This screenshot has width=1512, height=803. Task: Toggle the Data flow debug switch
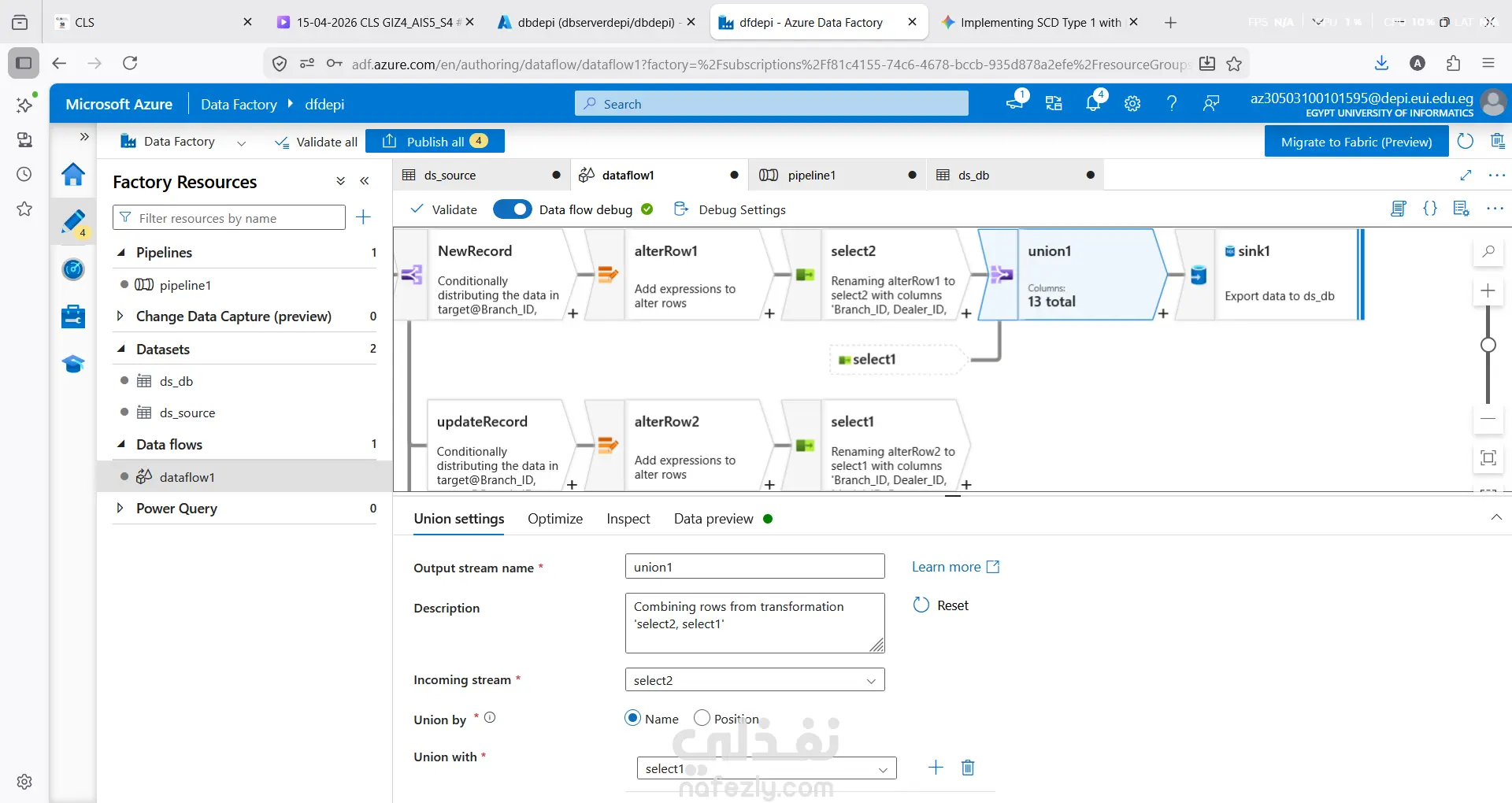click(x=512, y=209)
